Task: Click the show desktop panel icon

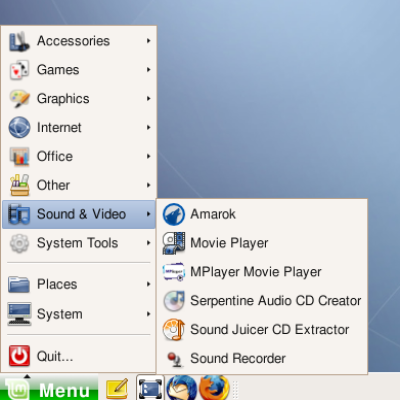Action: pyautogui.click(x=150, y=388)
